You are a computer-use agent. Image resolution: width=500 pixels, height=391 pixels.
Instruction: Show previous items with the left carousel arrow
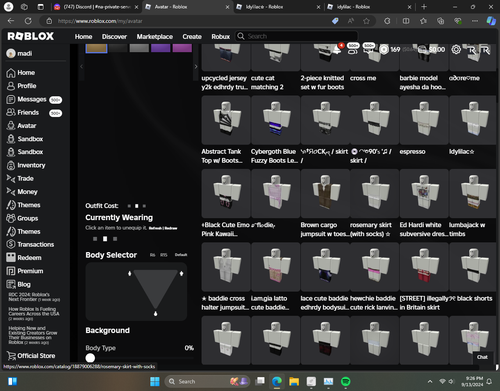(x=82, y=67)
